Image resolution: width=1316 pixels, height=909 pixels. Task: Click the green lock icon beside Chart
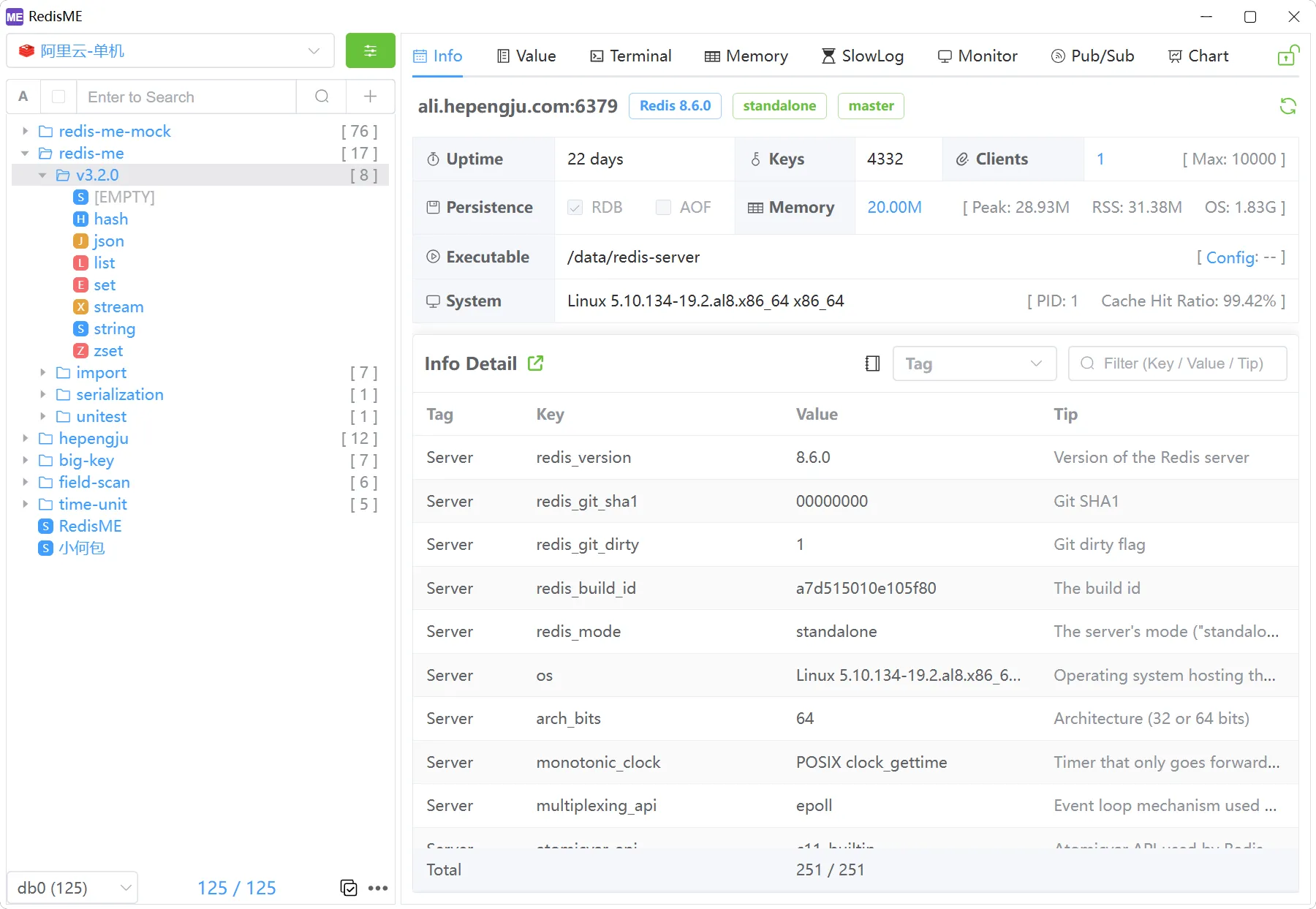coord(1287,56)
